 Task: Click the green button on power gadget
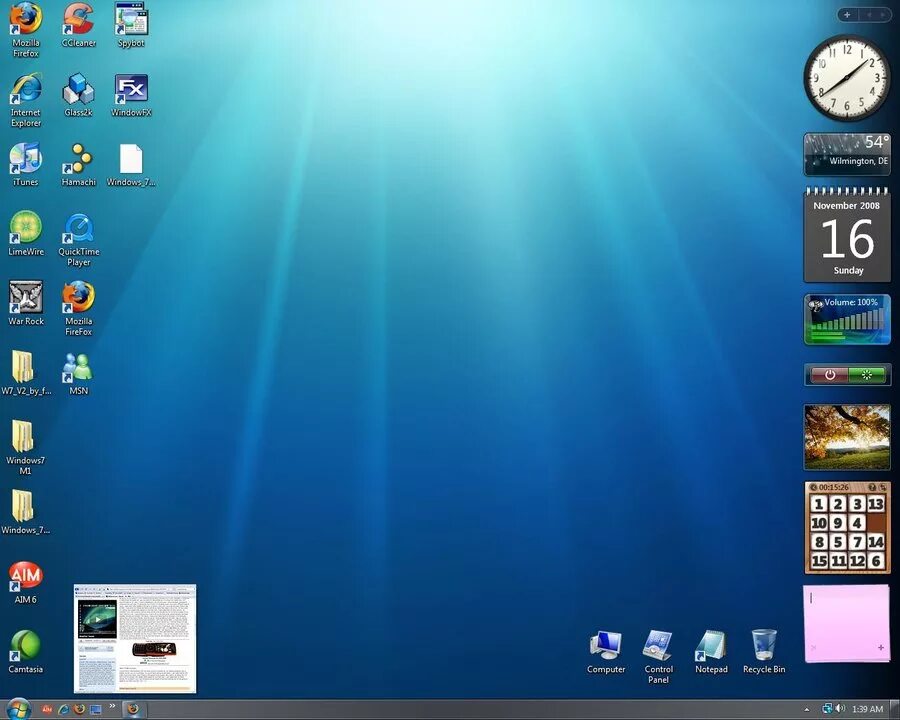point(866,375)
